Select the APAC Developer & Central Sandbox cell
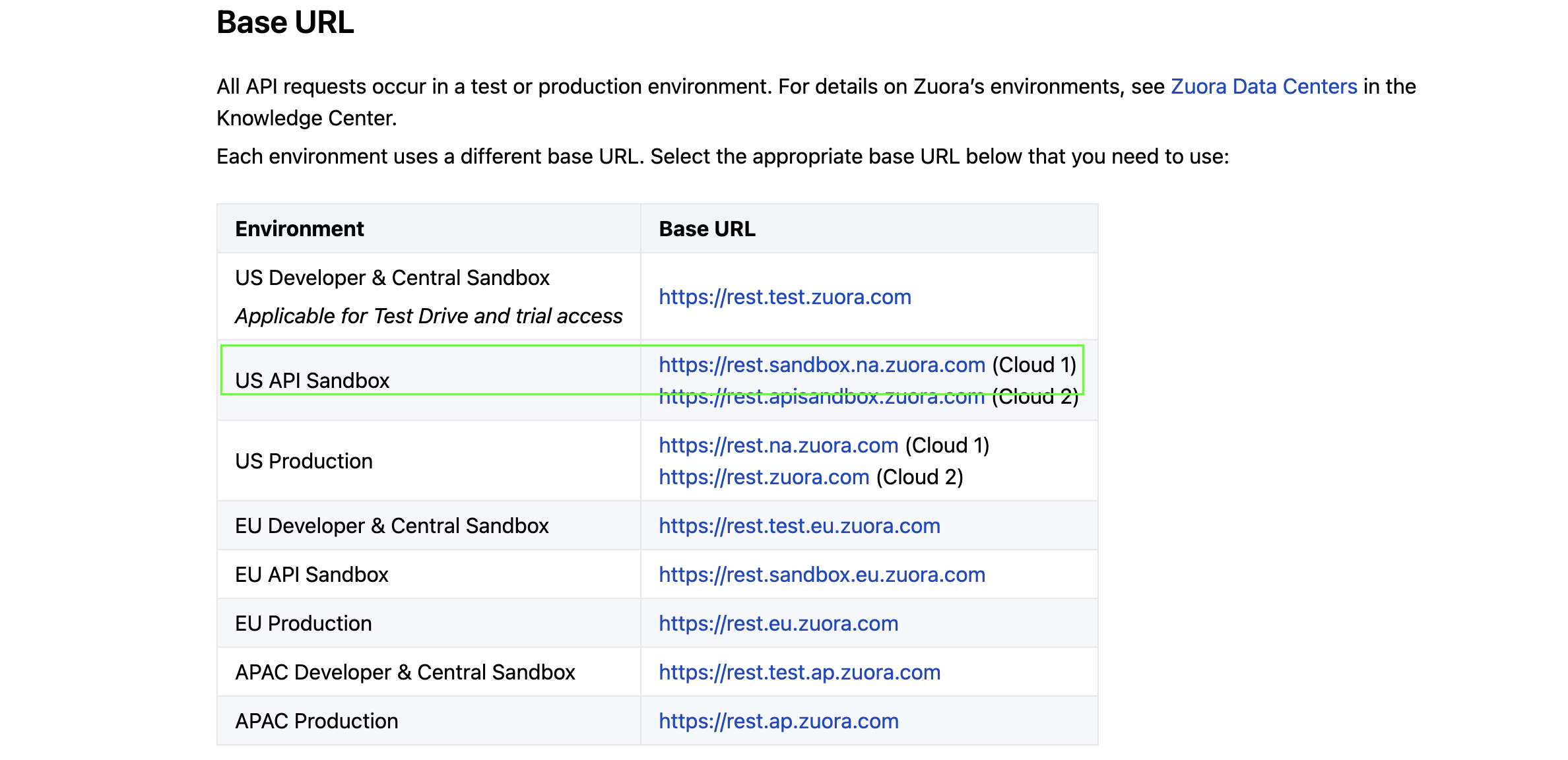Viewport: 1568px width, 760px height. [x=405, y=672]
